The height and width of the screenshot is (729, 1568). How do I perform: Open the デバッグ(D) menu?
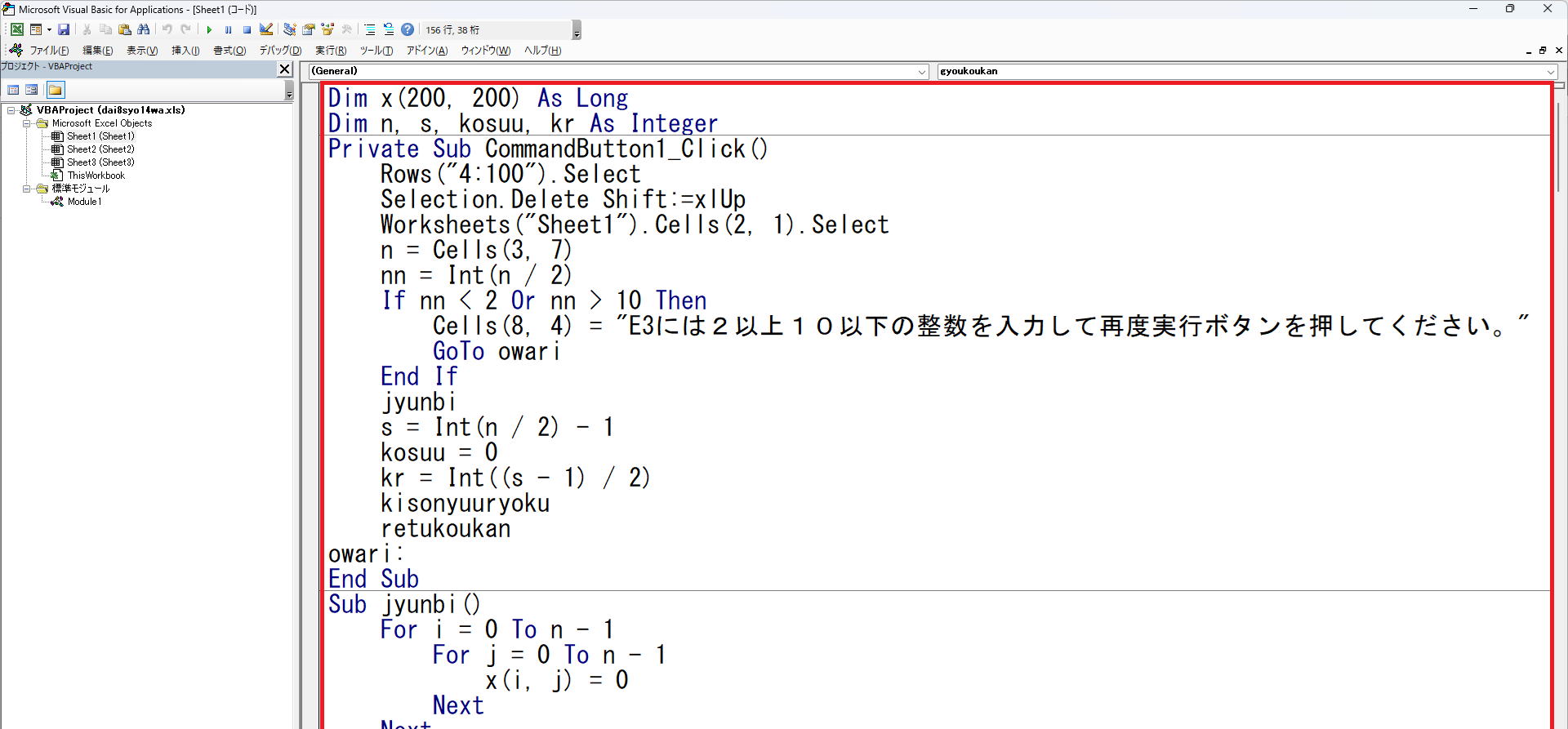click(x=280, y=51)
